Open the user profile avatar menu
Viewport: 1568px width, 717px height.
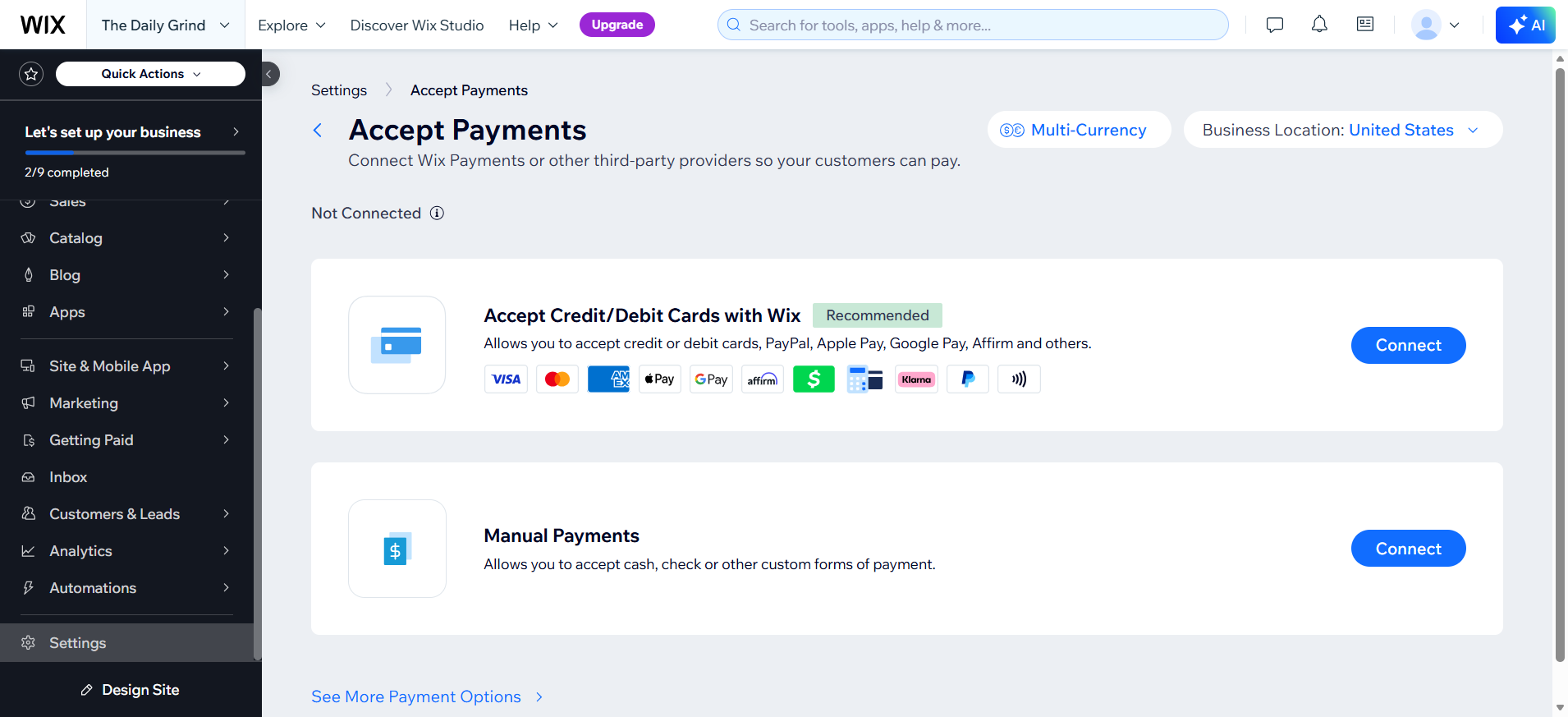point(1435,25)
